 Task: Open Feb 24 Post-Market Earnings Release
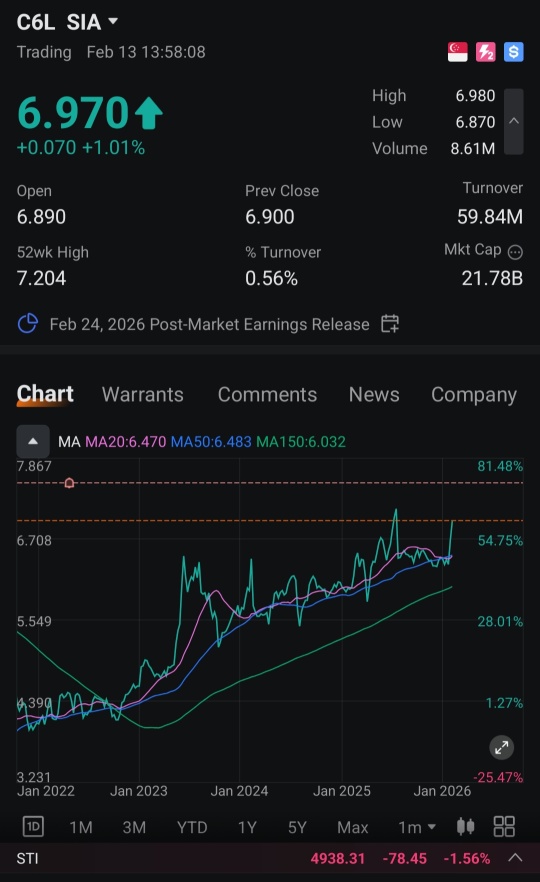click(209, 324)
